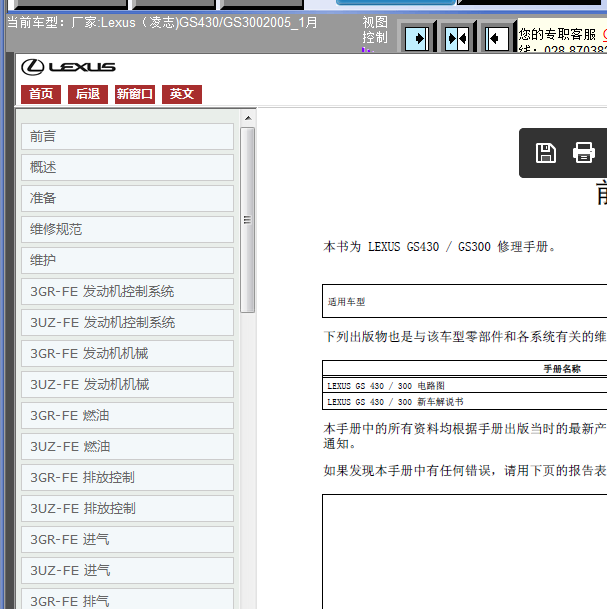
Task: Click the 适用车型 table cell
Action: [465, 301]
